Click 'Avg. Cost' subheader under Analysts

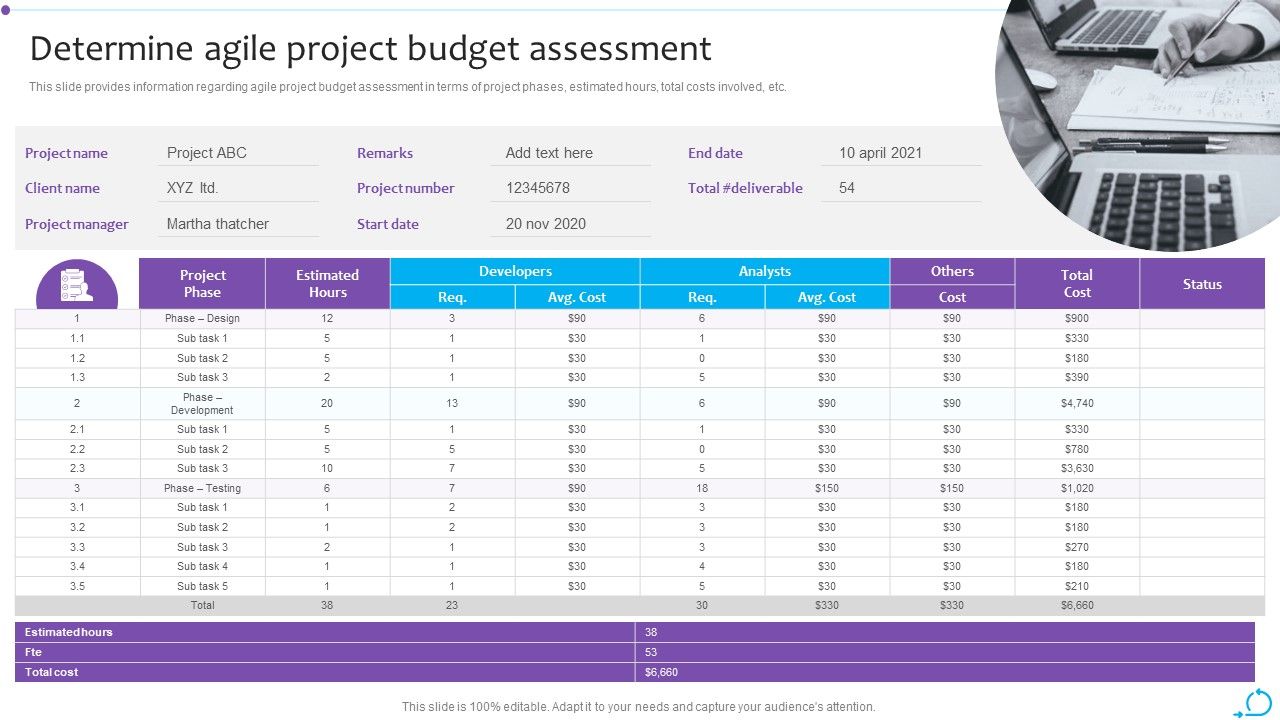click(827, 297)
